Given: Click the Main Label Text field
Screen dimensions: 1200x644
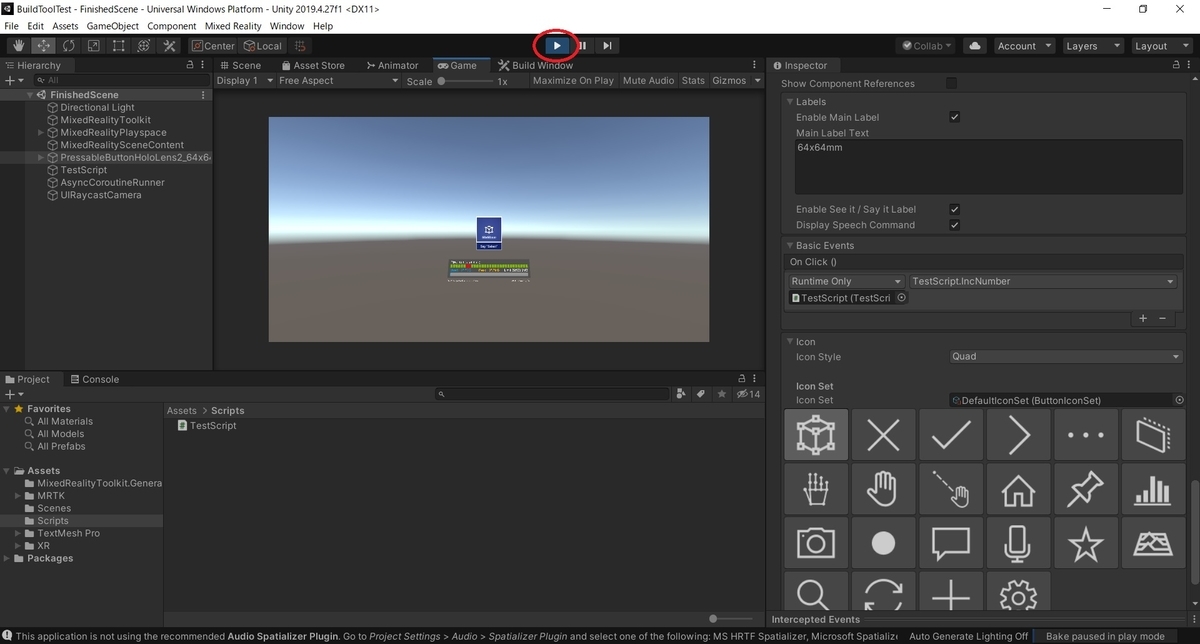Looking at the screenshot, I should click(x=987, y=167).
